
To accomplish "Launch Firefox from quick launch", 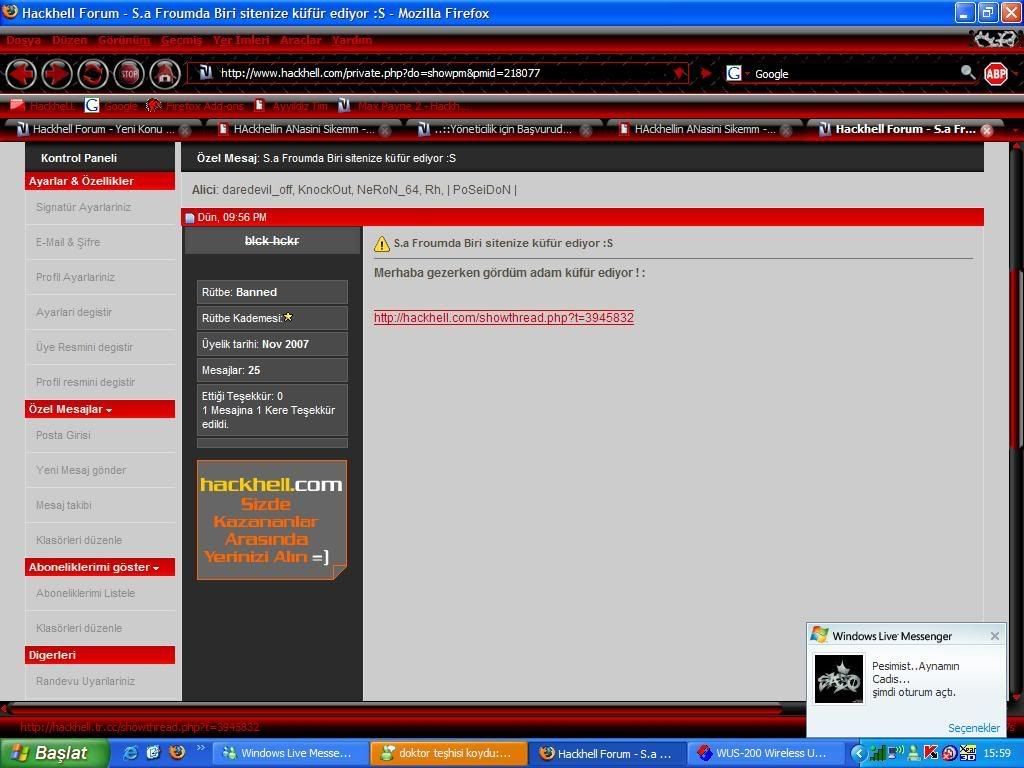I will pos(176,753).
